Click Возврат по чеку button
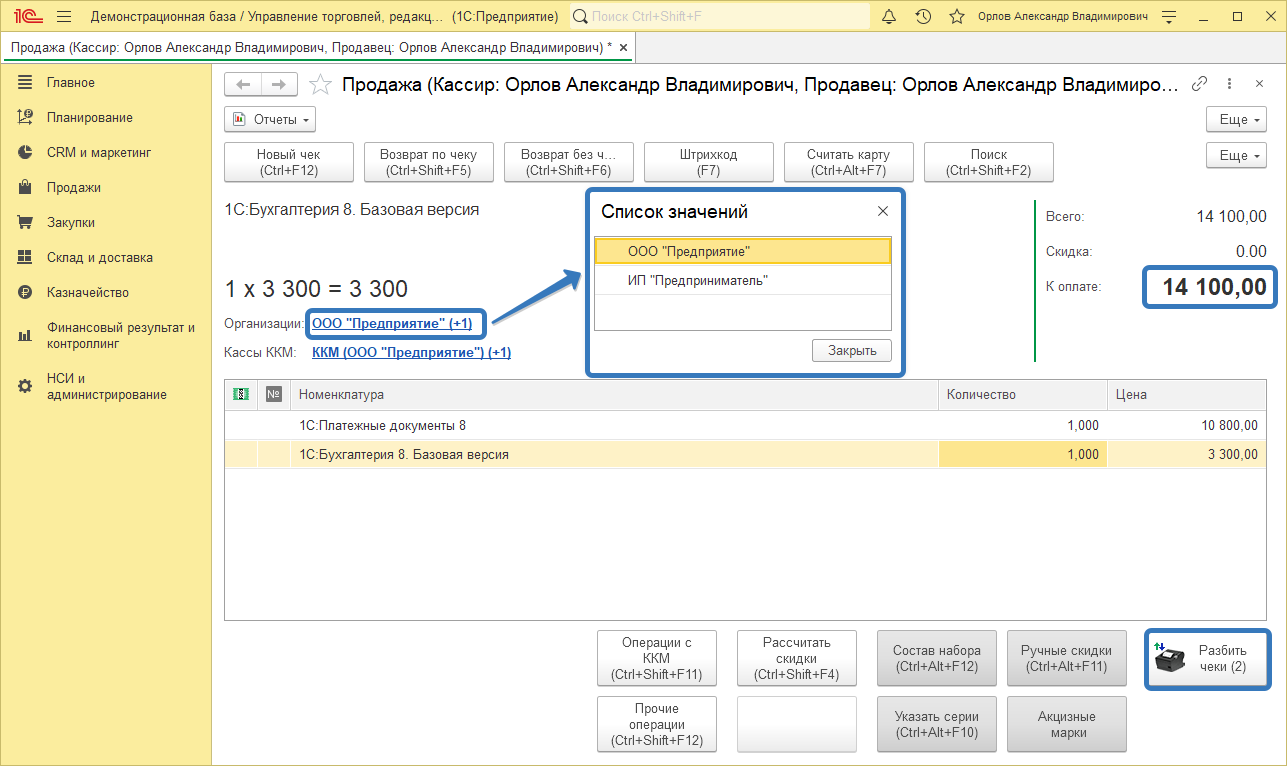This screenshot has width=1287, height=766. coord(429,162)
